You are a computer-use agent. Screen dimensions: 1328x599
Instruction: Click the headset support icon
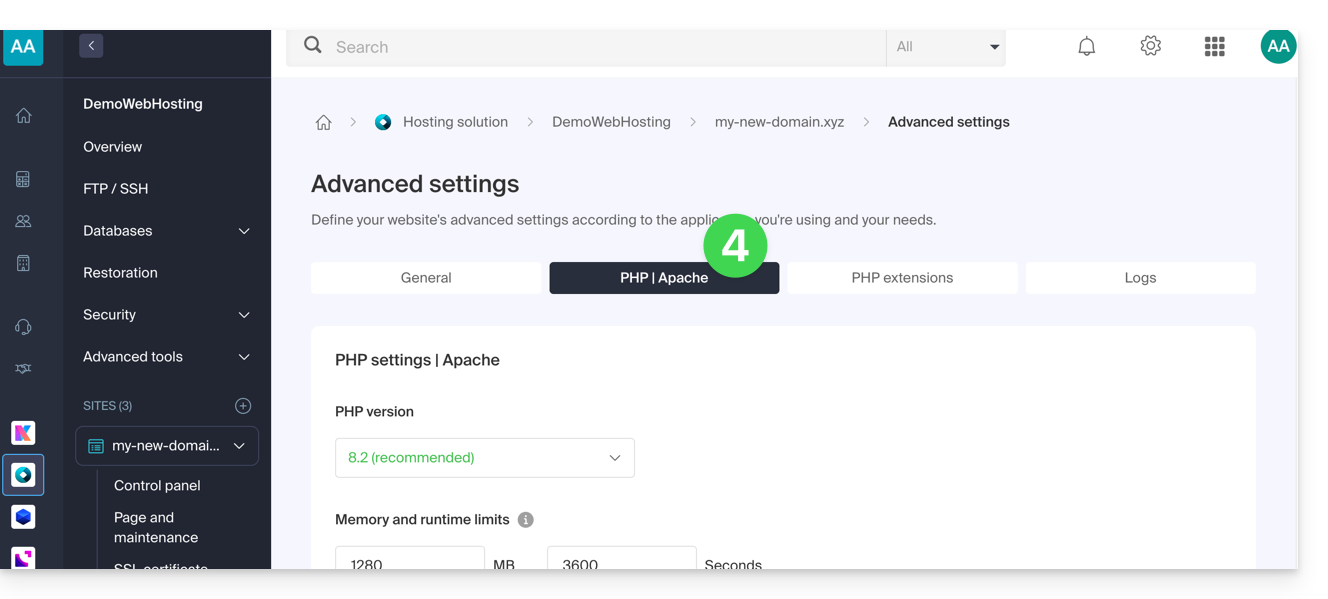click(23, 327)
